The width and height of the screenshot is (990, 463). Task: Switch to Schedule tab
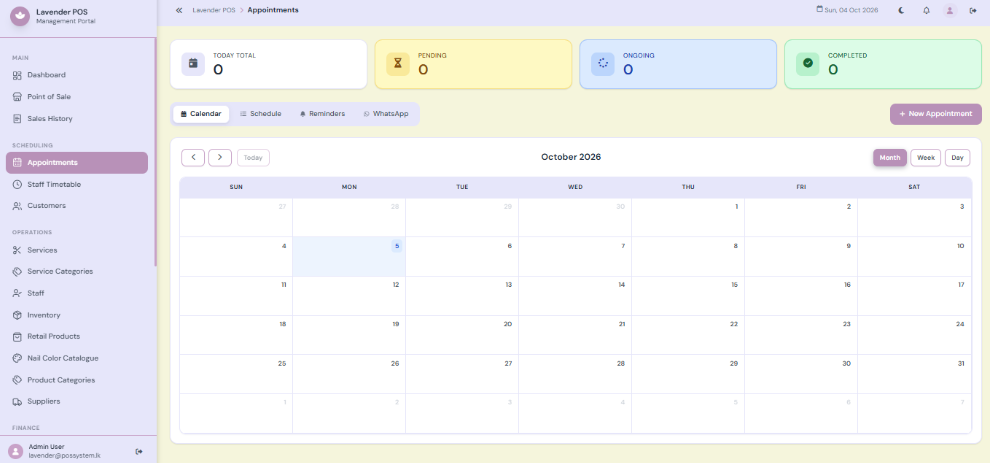pos(261,114)
